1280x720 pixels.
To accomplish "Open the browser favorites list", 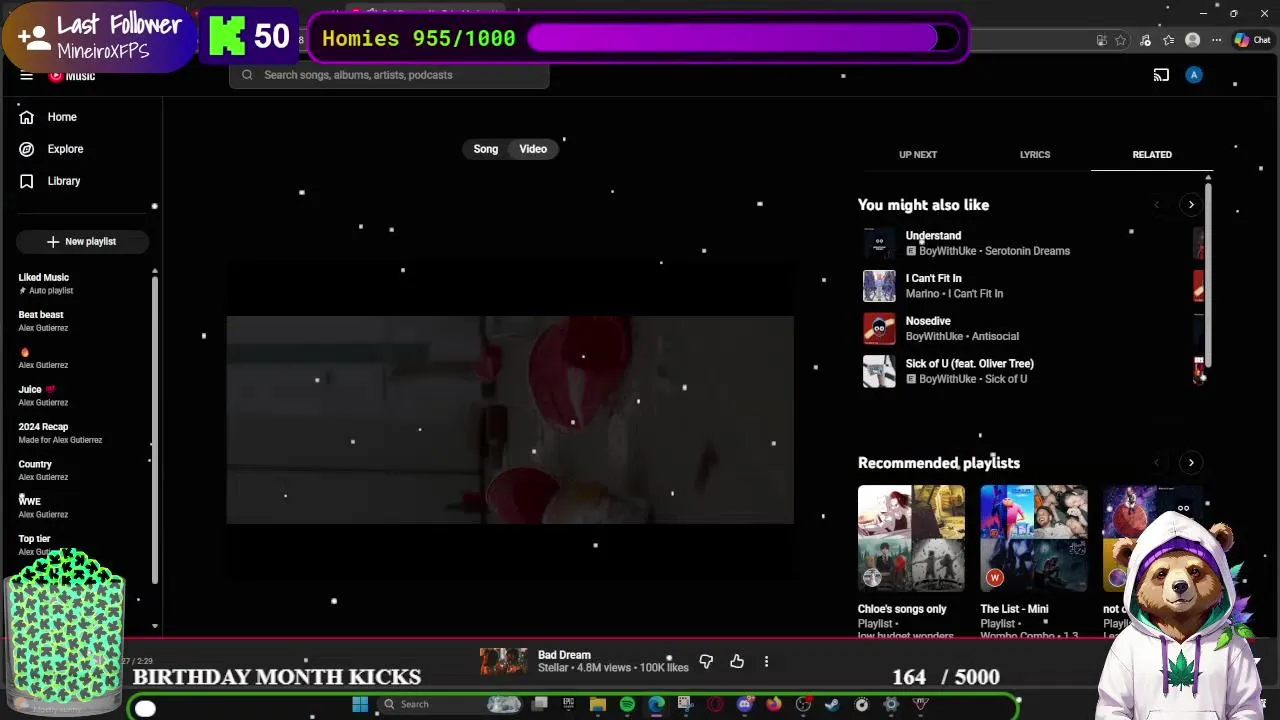I will tap(1169, 40).
